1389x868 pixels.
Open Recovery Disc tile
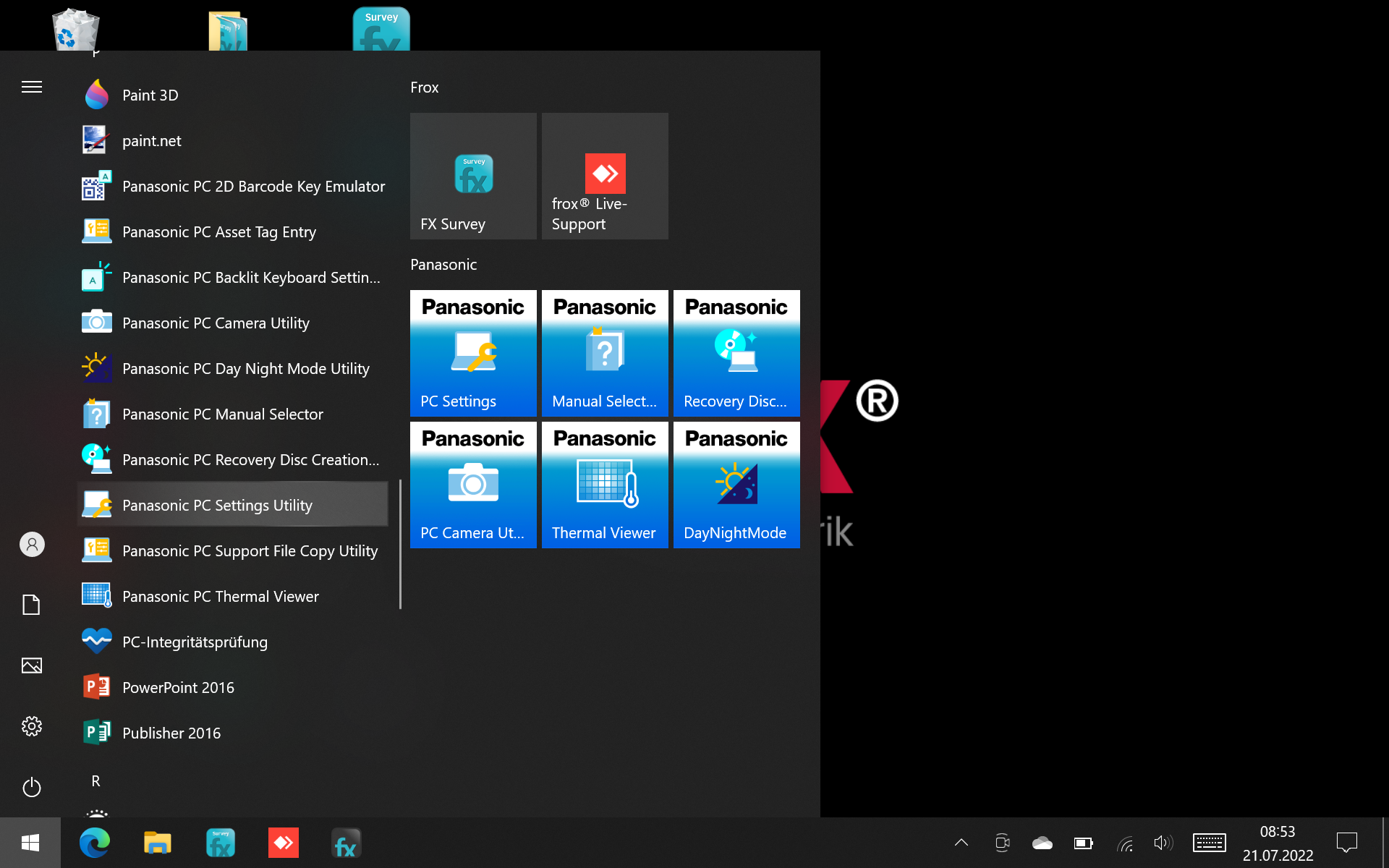point(736,353)
